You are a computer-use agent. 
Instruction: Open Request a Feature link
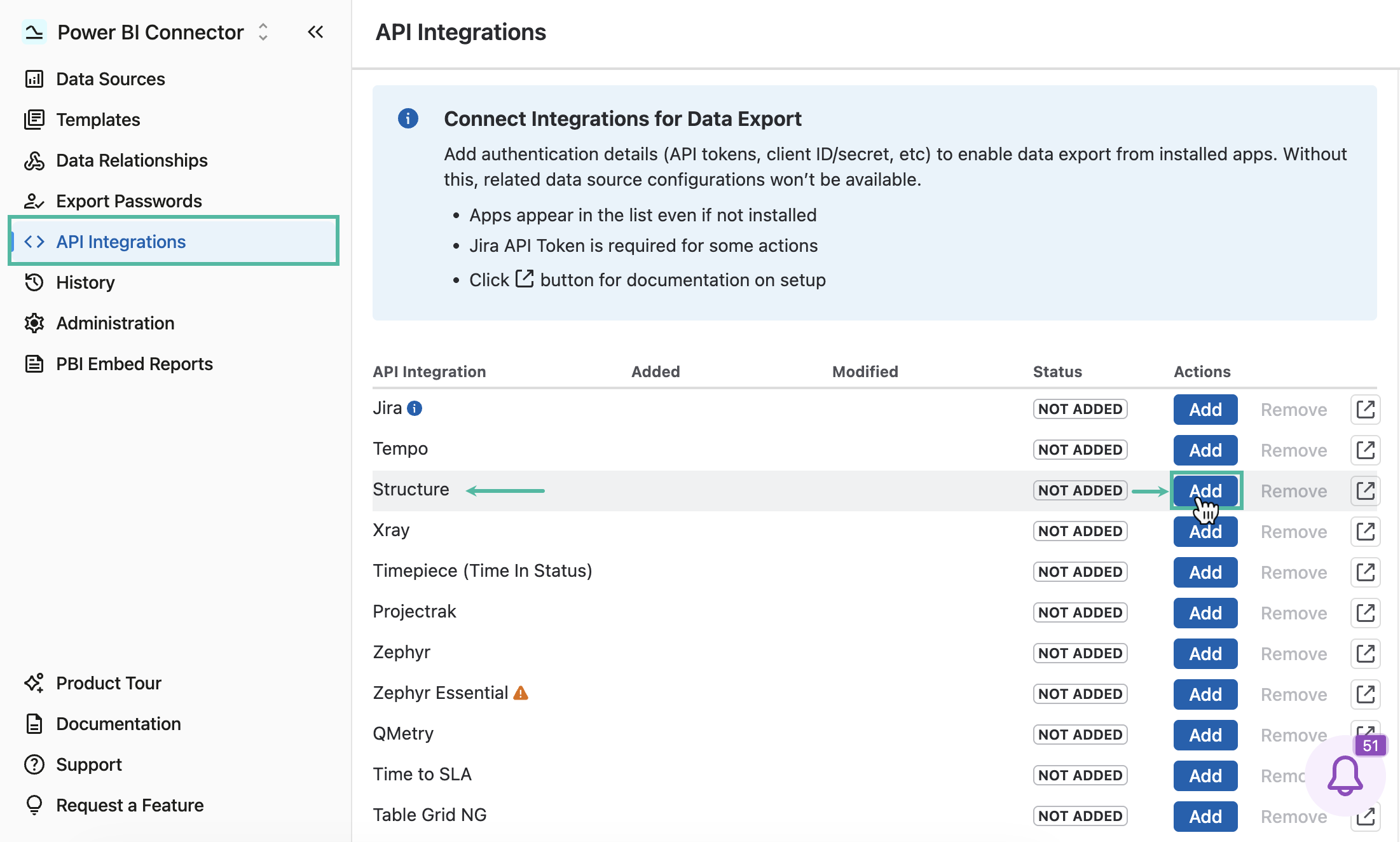tap(130, 805)
